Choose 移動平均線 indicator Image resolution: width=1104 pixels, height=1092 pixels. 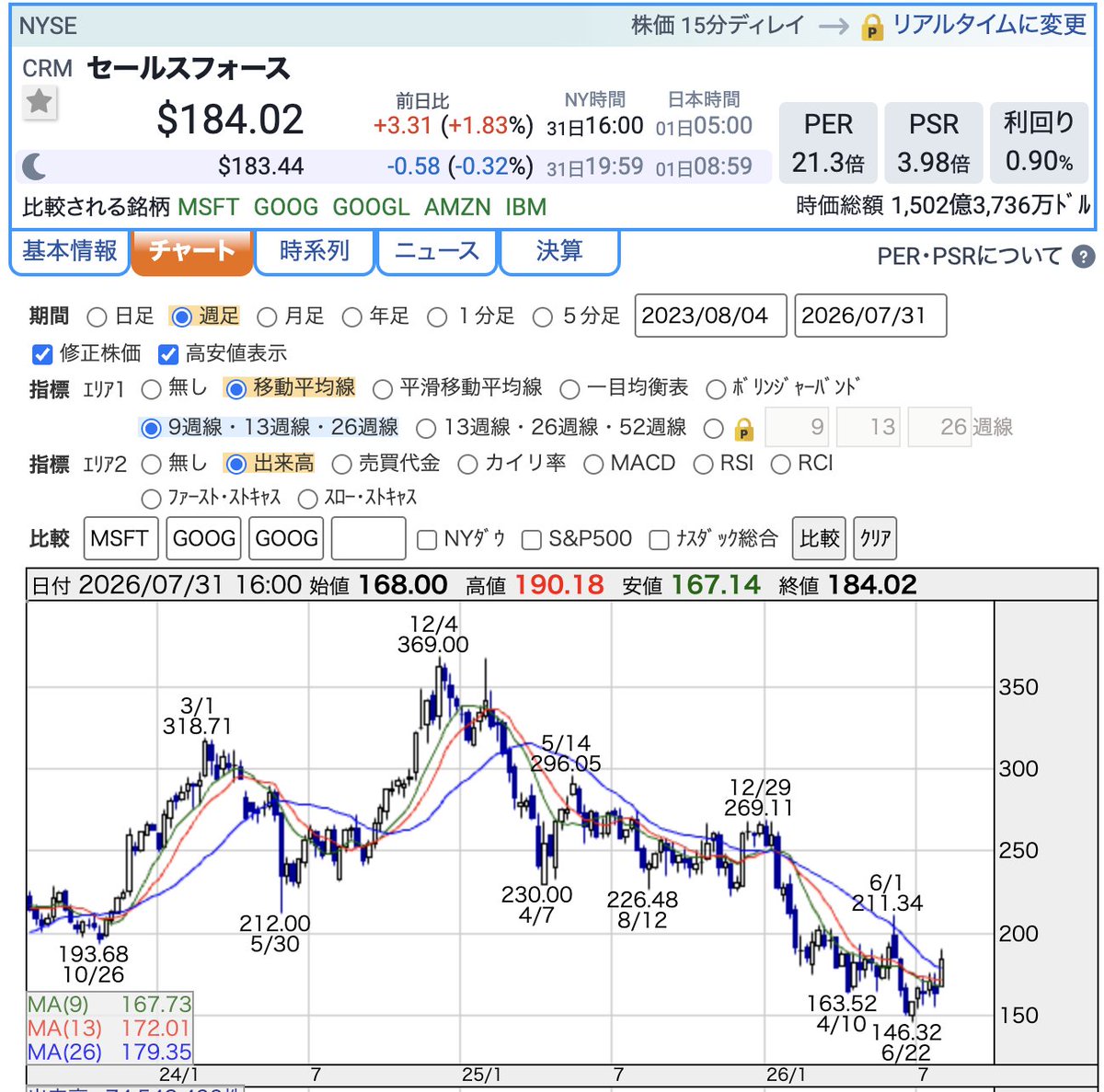coord(236,389)
